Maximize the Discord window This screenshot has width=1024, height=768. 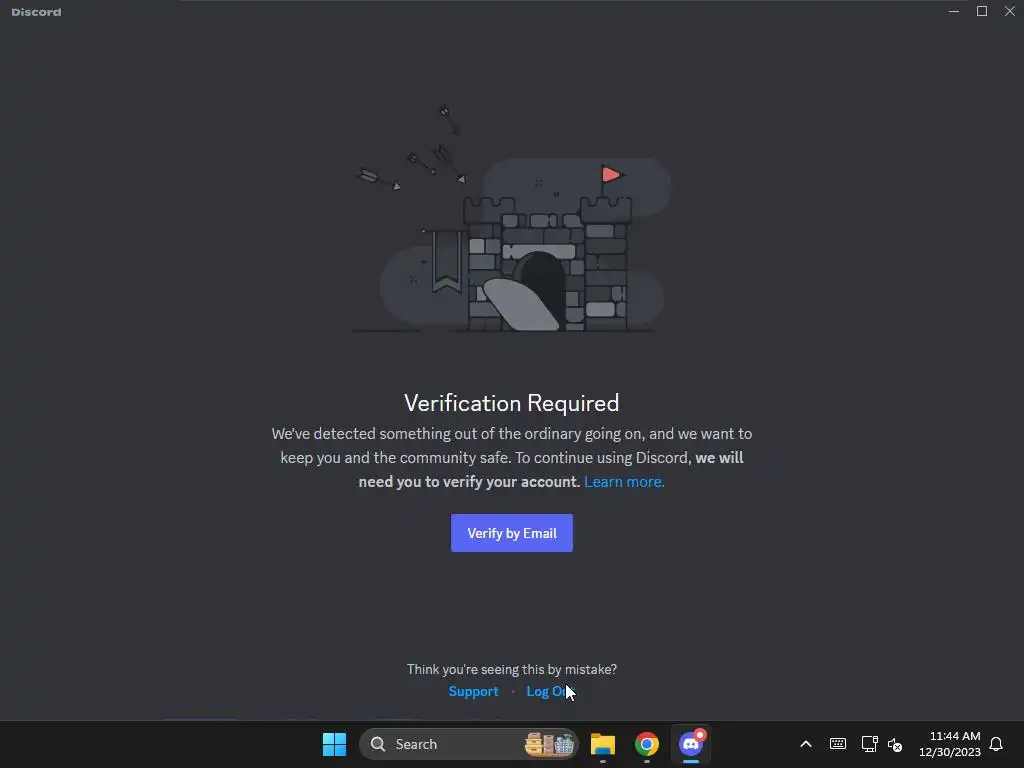(982, 11)
